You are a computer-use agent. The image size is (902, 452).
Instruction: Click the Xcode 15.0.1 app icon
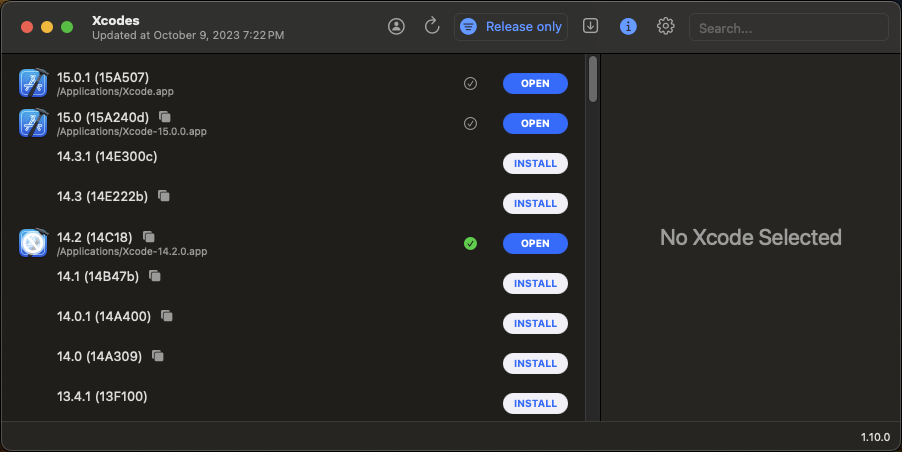click(33, 83)
